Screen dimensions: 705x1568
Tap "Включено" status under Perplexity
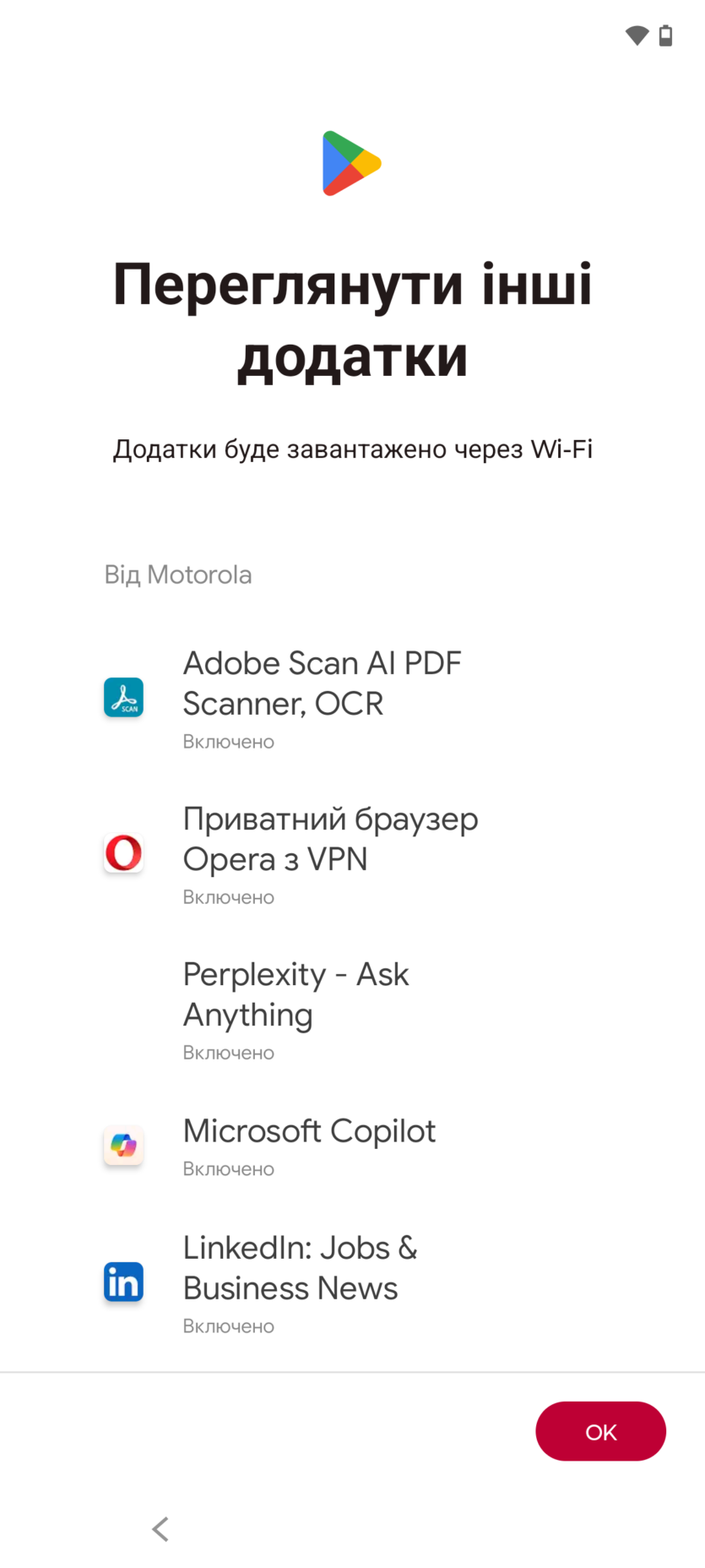click(229, 1053)
